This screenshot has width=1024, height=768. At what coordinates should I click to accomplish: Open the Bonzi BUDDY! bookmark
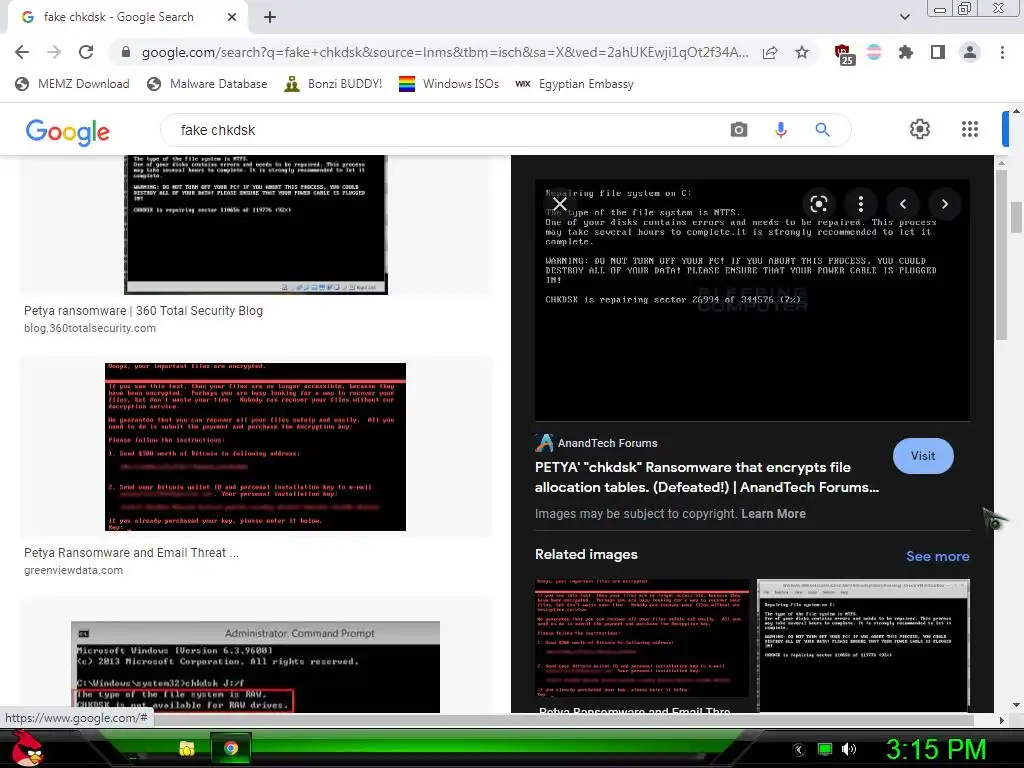click(x=333, y=84)
